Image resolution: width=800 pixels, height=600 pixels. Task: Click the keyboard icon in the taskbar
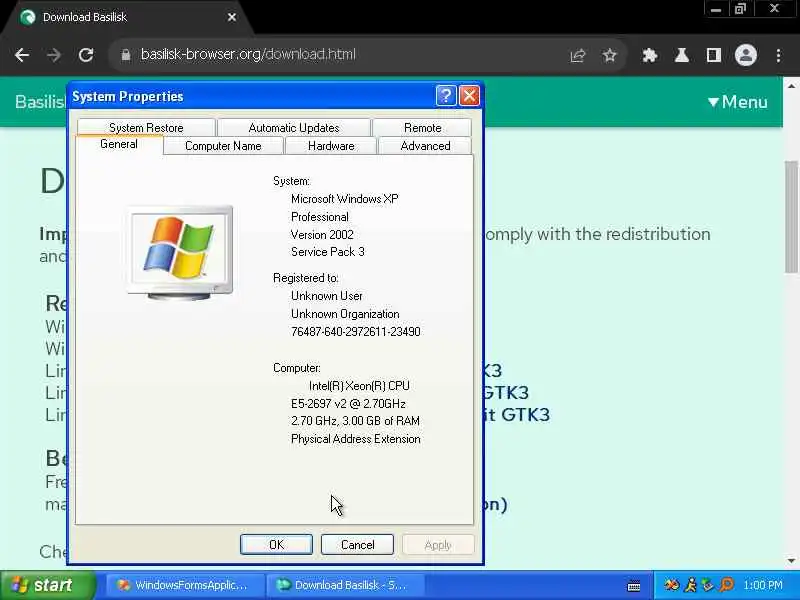pyautogui.click(x=634, y=586)
